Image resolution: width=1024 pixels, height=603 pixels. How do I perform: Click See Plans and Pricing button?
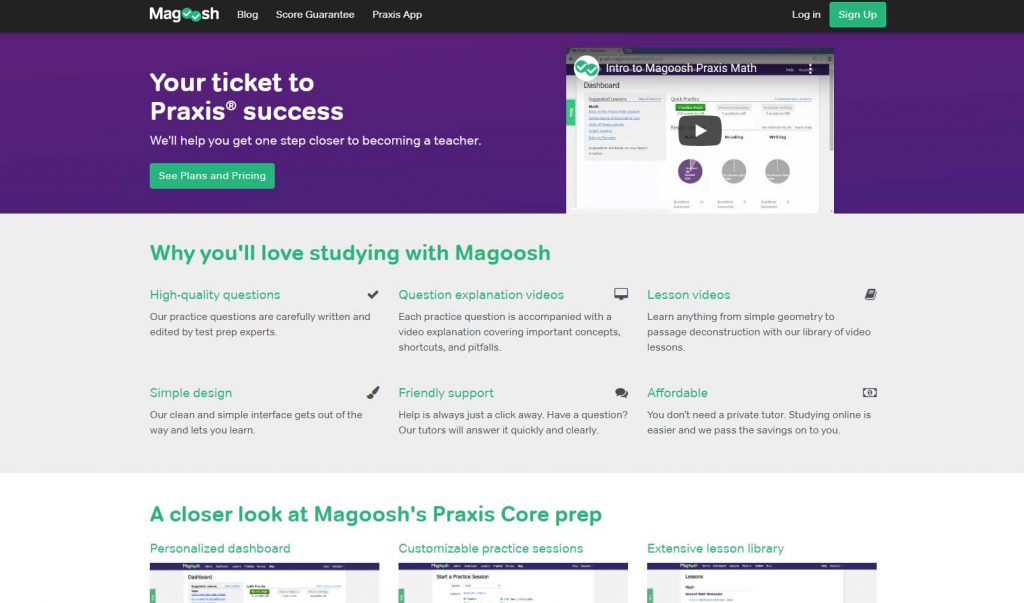pos(212,176)
